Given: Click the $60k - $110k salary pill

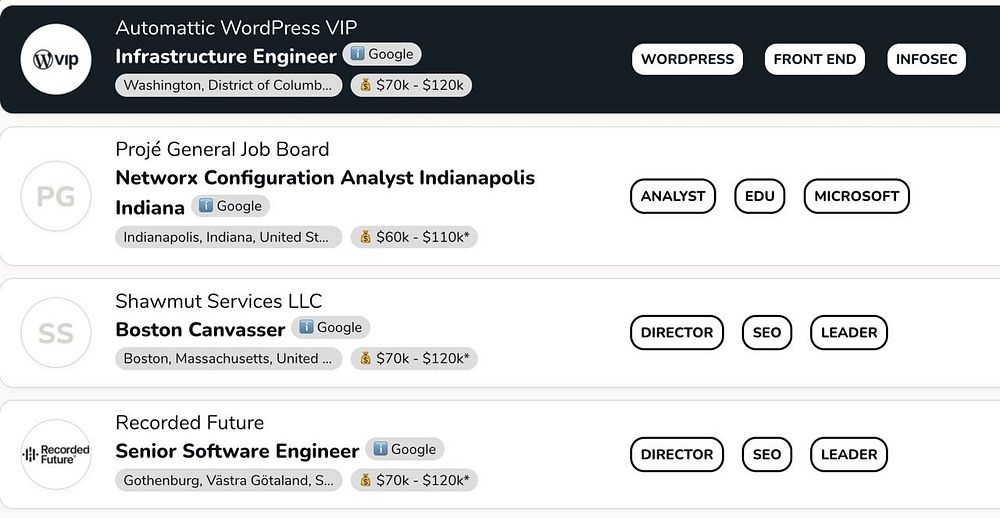Looking at the screenshot, I should coord(414,237).
